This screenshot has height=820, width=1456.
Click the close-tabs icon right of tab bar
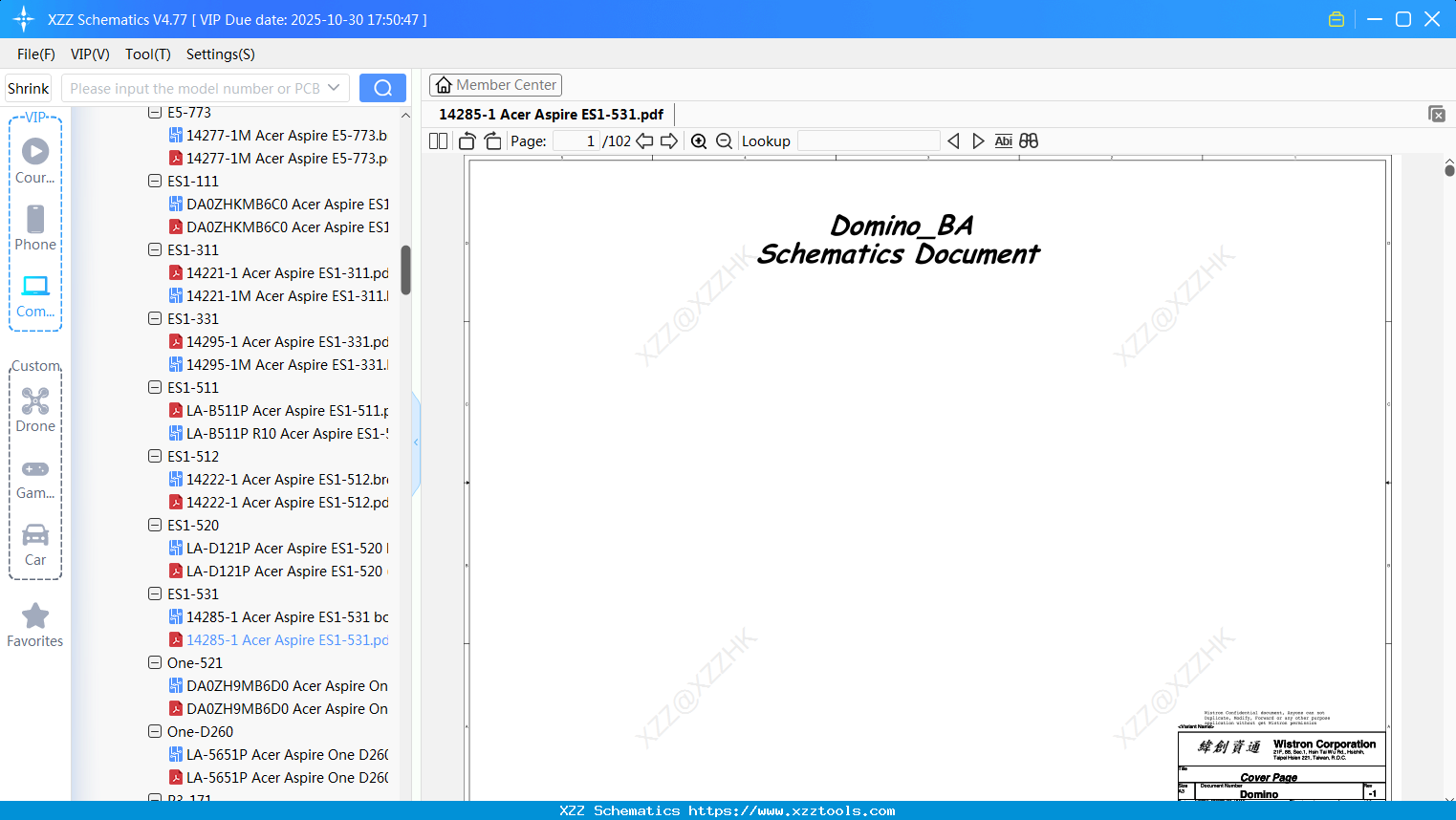click(1437, 114)
